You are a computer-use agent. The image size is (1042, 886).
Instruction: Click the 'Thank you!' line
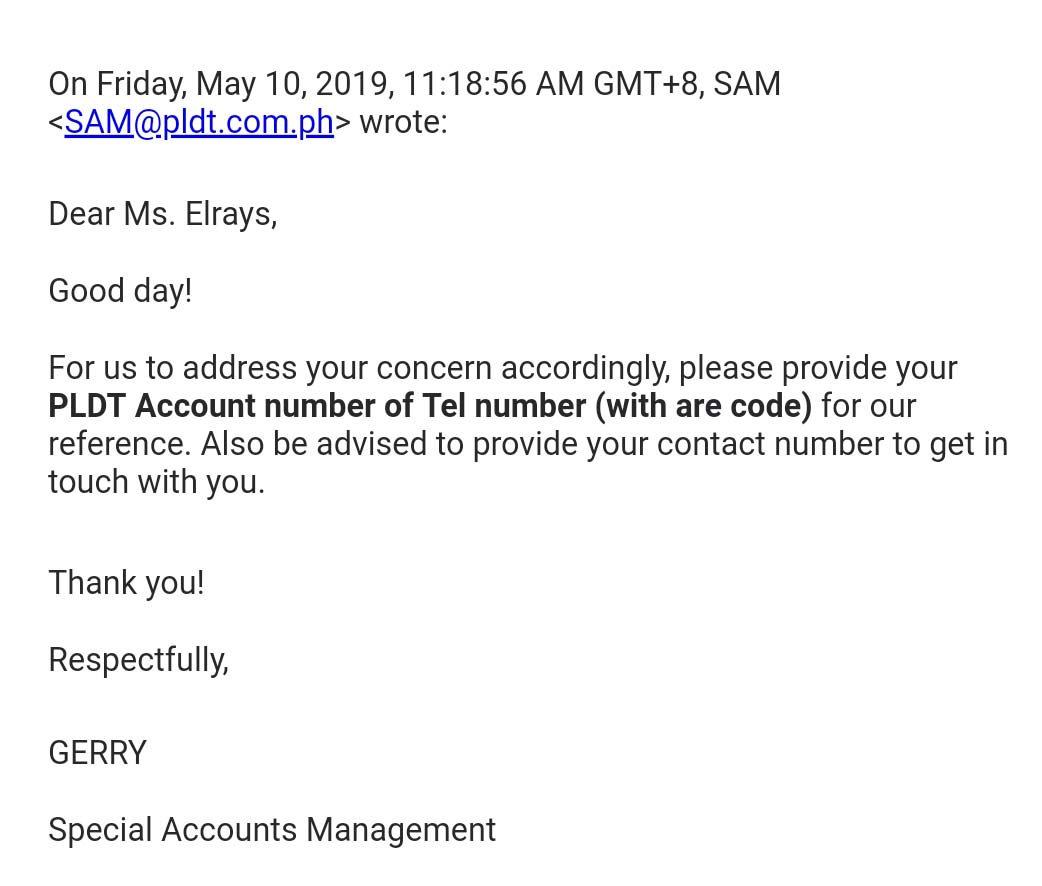tap(126, 582)
